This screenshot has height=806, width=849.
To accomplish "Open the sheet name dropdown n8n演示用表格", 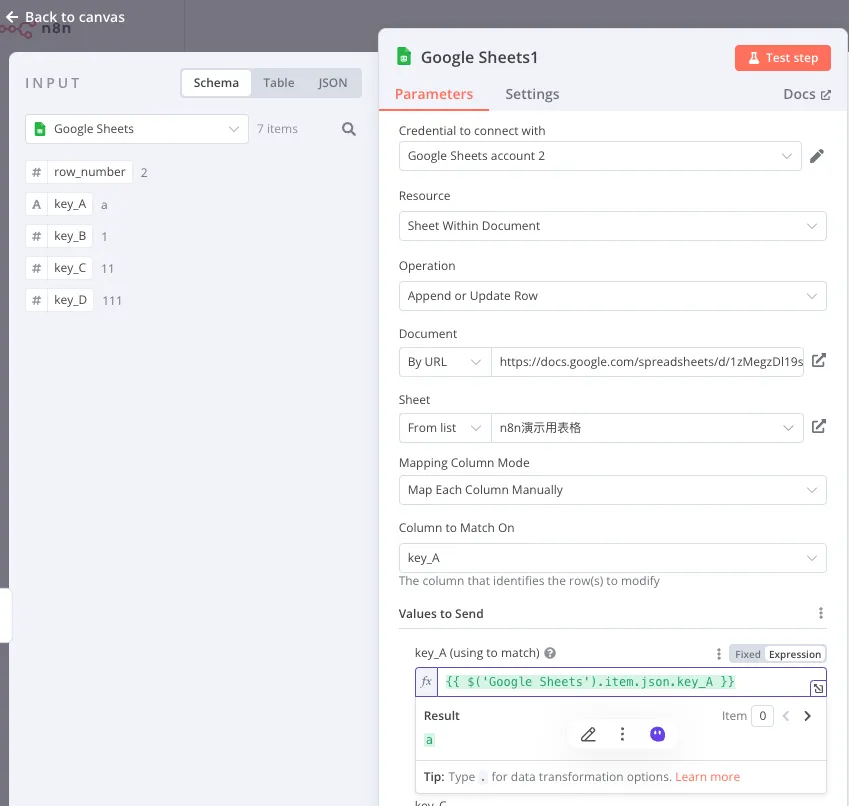I will point(647,428).
